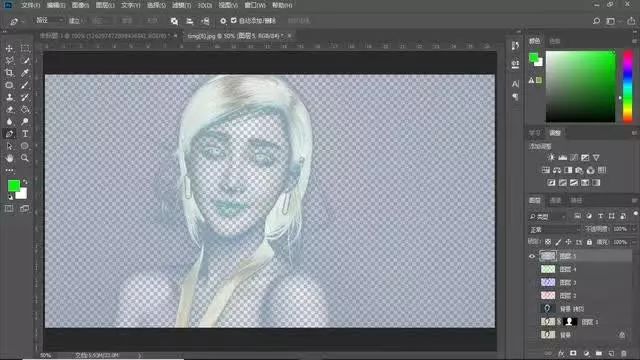Add a Curves adjustment
The image size is (640, 360).
point(574,158)
